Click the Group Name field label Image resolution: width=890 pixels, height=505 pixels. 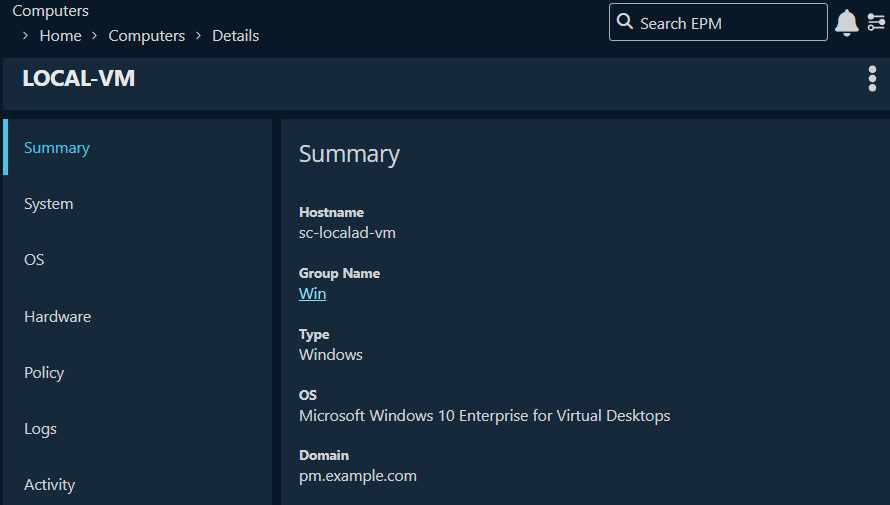coord(339,273)
